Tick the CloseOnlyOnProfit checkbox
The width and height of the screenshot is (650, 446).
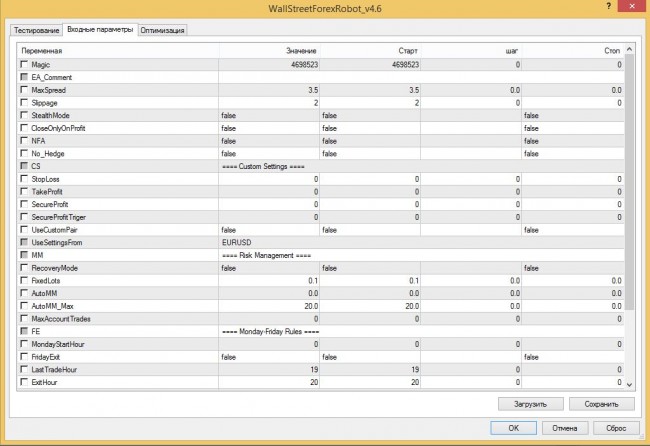coord(24,128)
